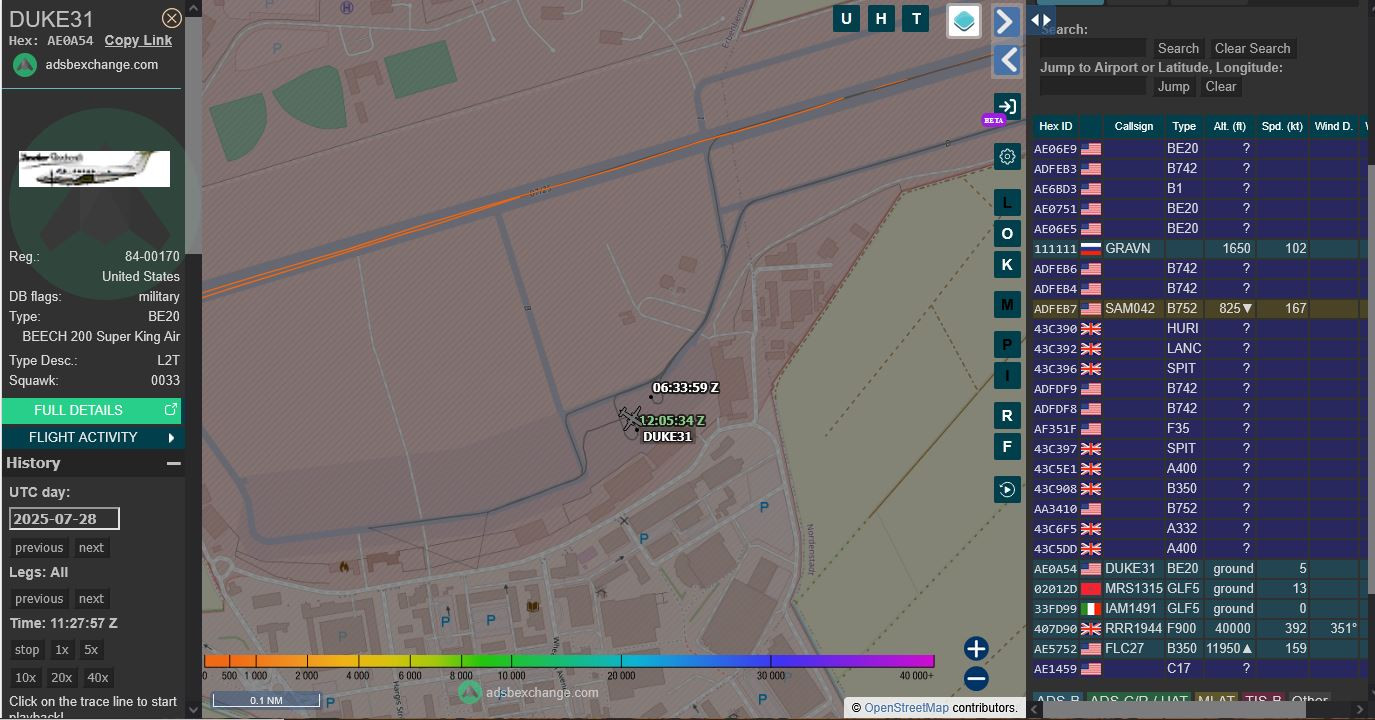The height and width of the screenshot is (720, 1375).
Task: Expand the Flight Activity section
Action: coord(92,437)
